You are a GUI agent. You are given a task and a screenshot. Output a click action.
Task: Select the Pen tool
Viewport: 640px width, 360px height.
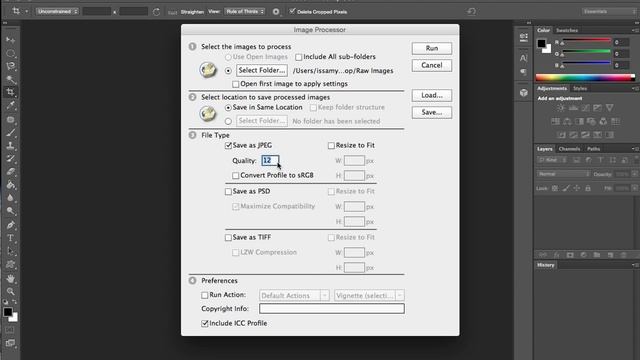point(11,224)
